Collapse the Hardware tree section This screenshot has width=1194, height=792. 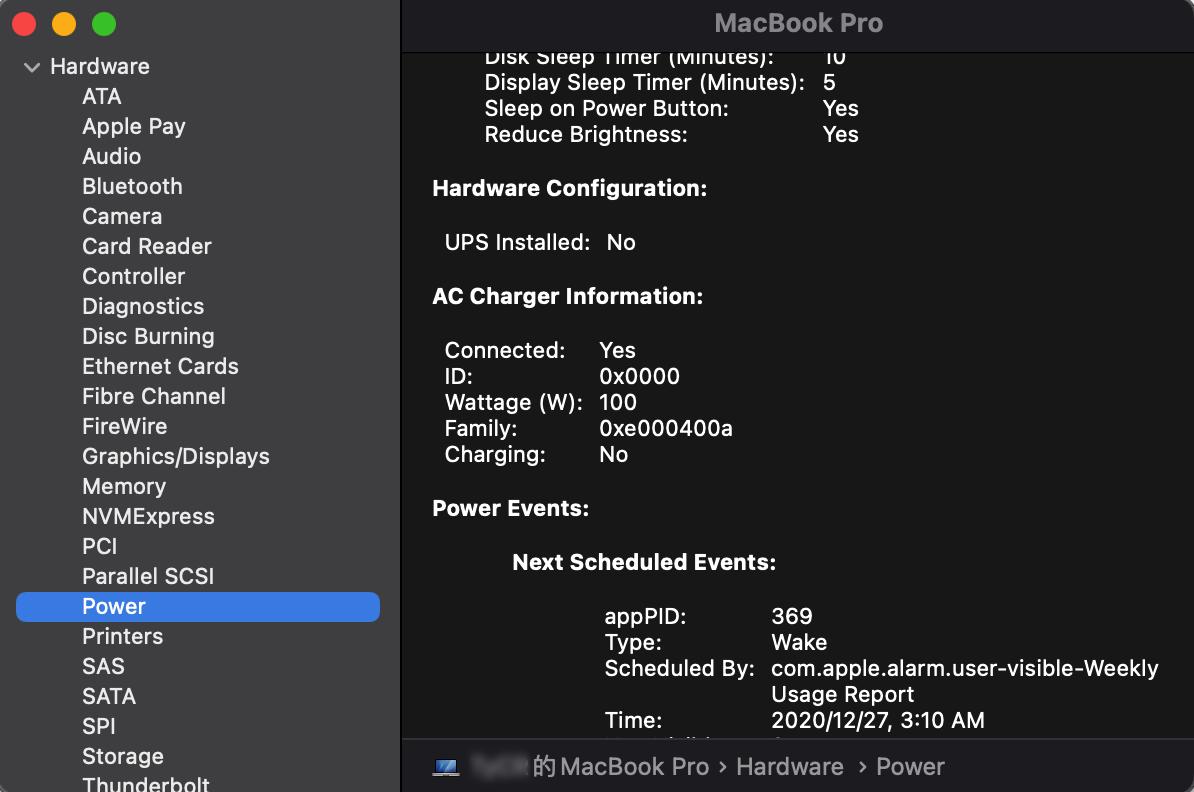pos(32,67)
